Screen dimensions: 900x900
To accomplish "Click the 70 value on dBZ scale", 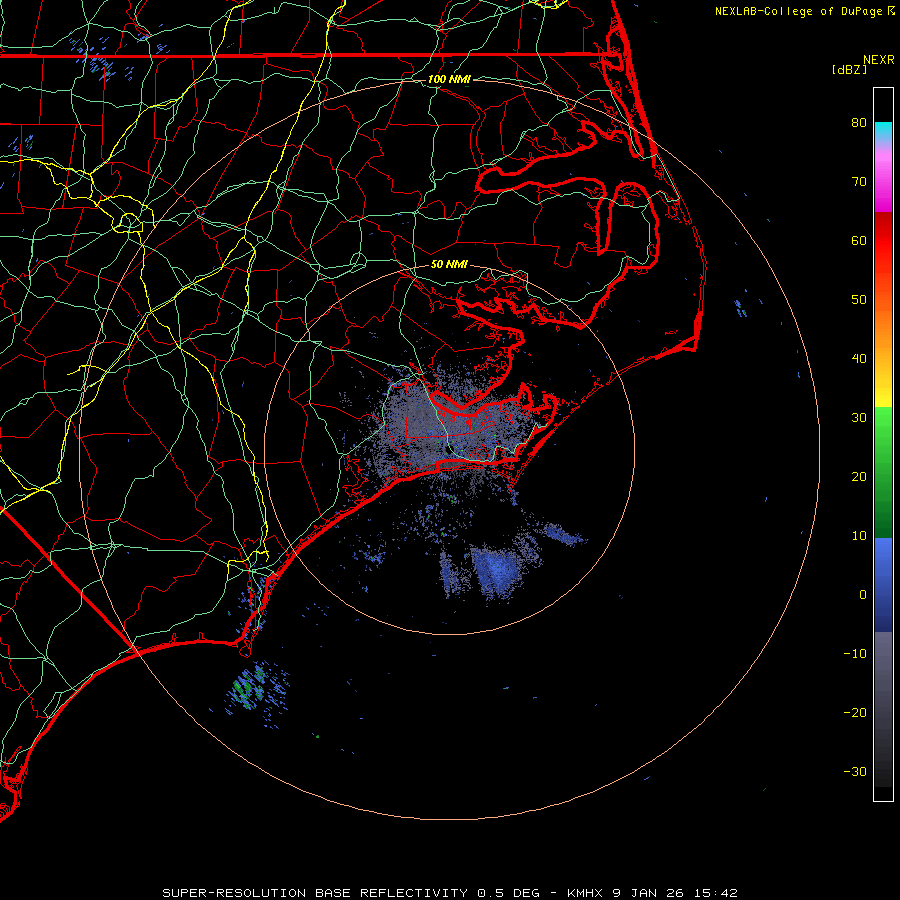I will point(859,182).
